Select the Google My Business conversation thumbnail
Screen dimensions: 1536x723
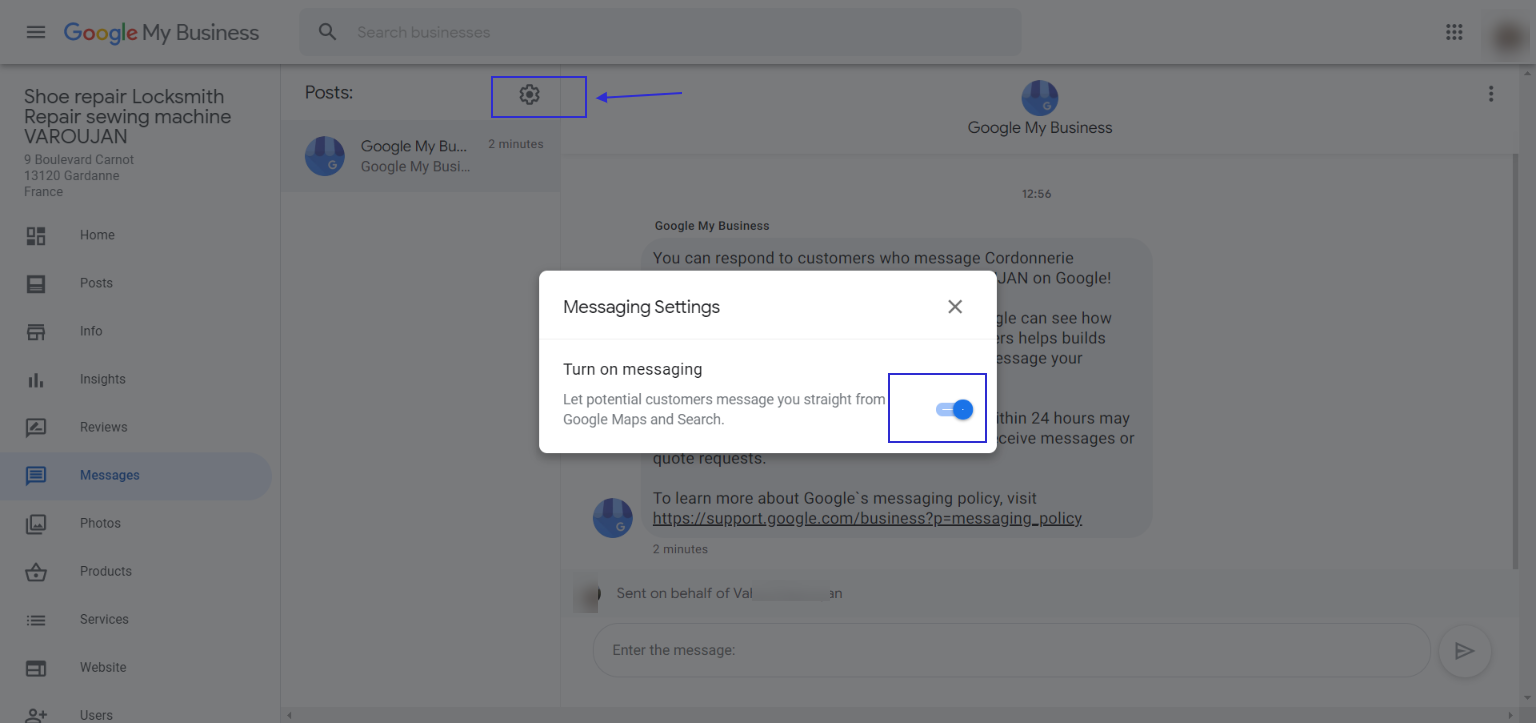pos(324,156)
